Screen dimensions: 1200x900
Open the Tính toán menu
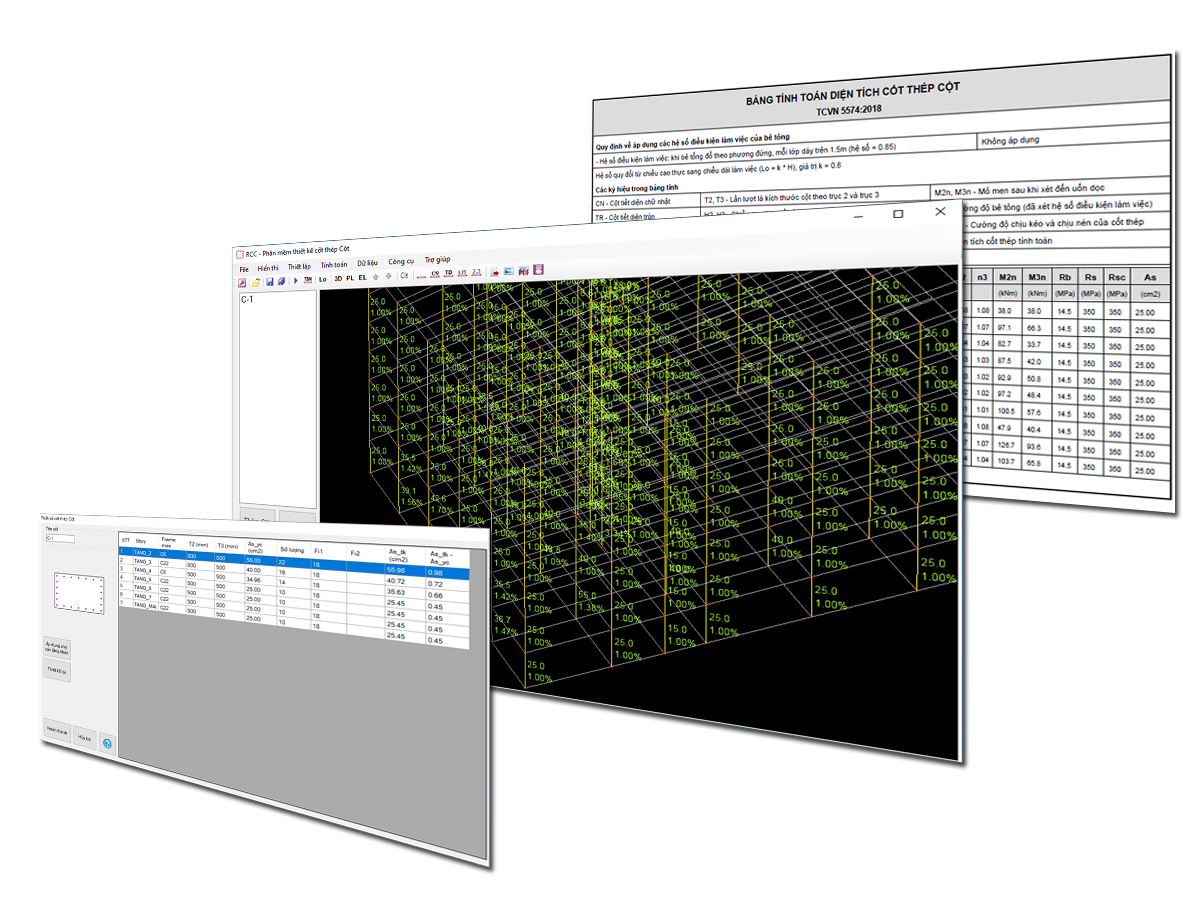coord(334,265)
